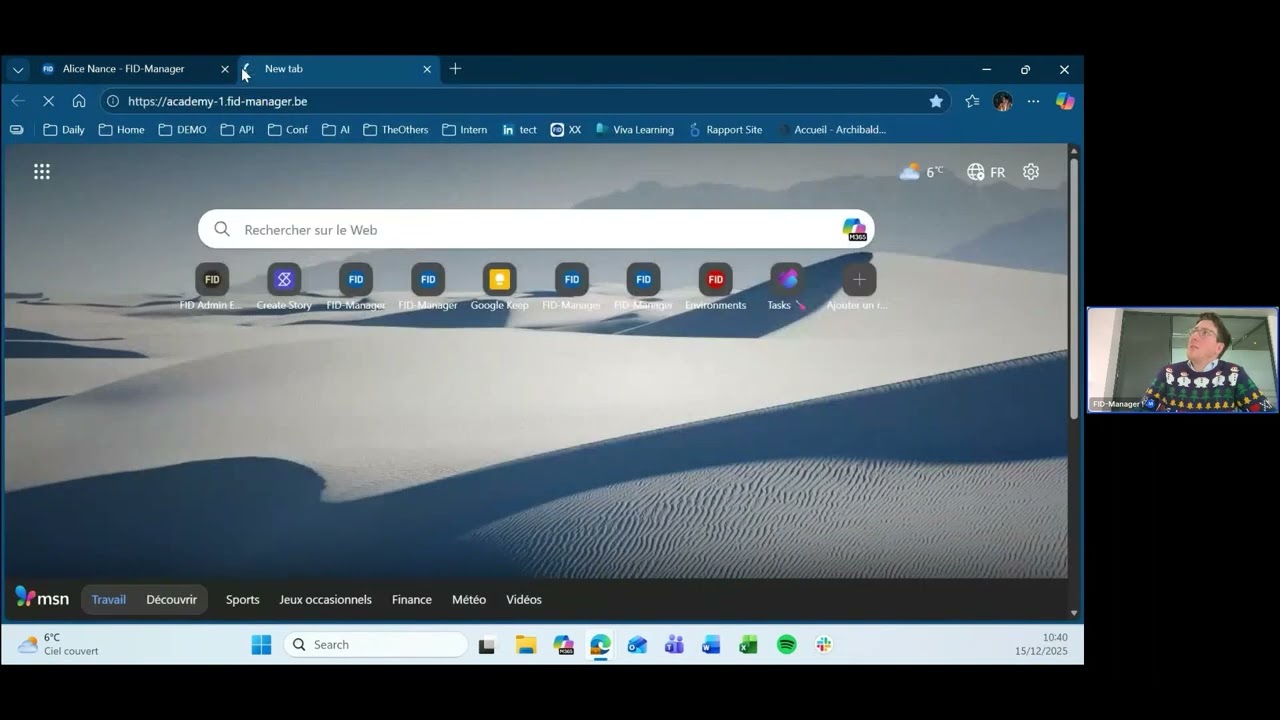This screenshot has height=720, width=1280.
Task: Open the Finance feed category
Action: [412, 600]
